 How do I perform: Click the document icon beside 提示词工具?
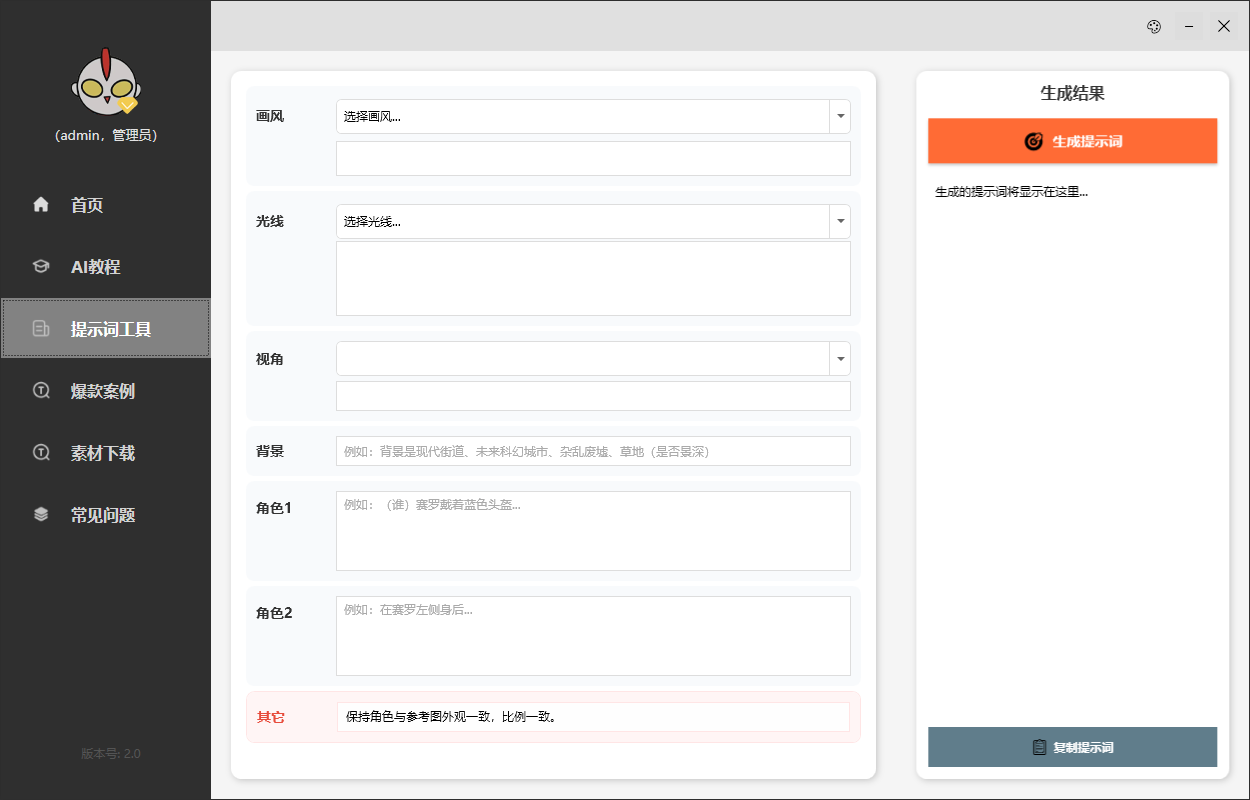[41, 329]
